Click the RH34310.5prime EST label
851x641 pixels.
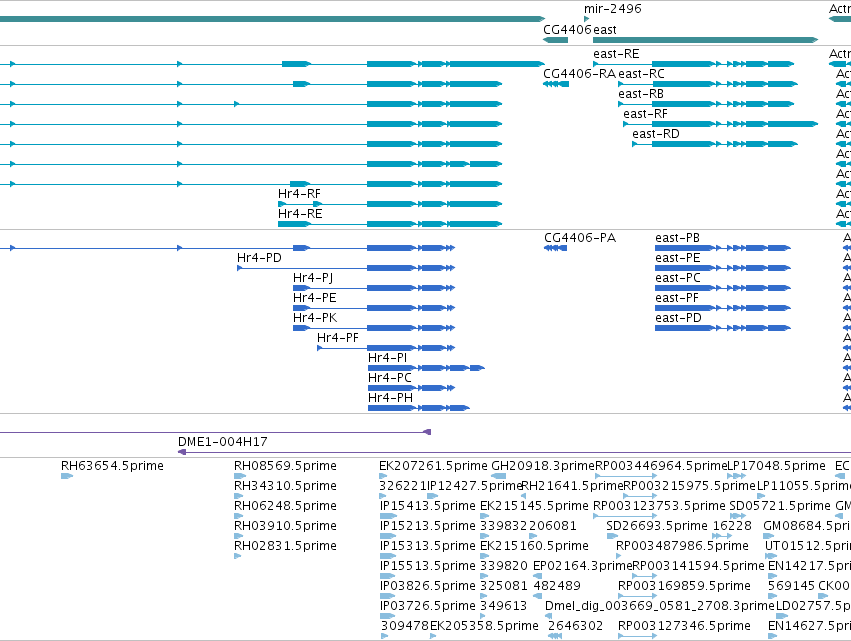point(285,486)
